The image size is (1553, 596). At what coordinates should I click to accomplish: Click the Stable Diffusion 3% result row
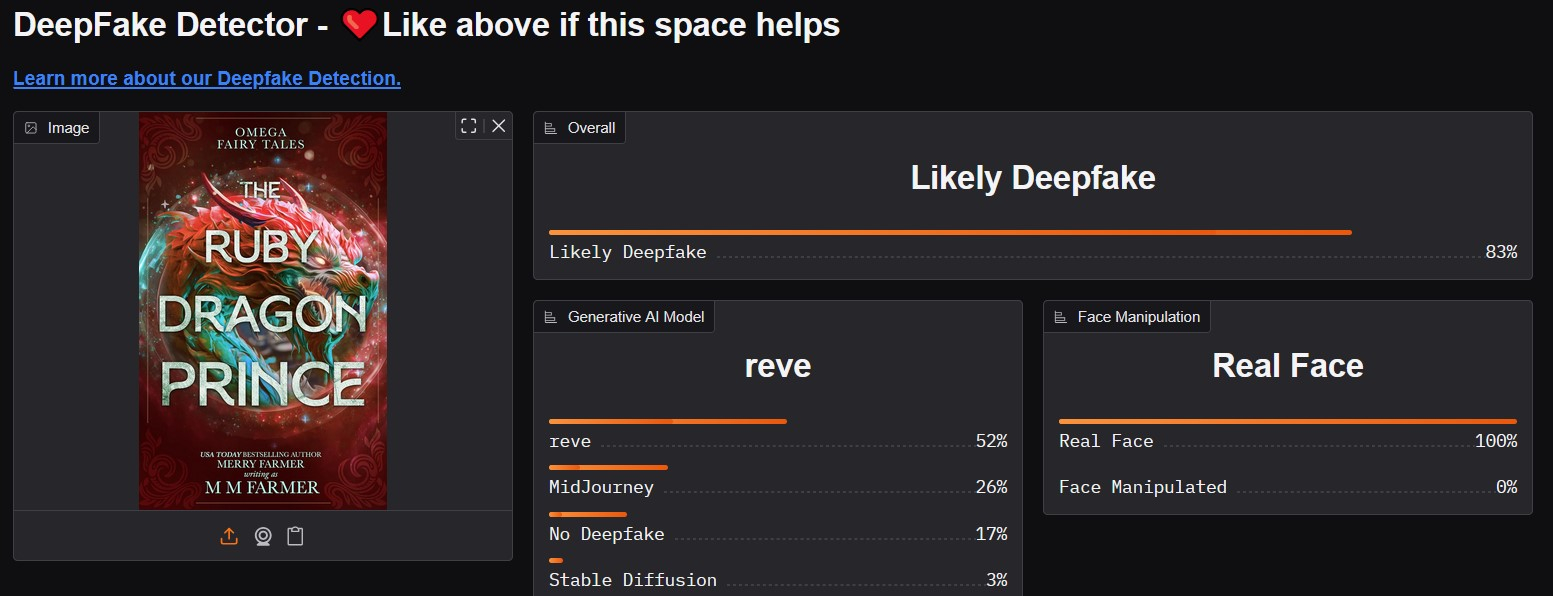[777, 580]
